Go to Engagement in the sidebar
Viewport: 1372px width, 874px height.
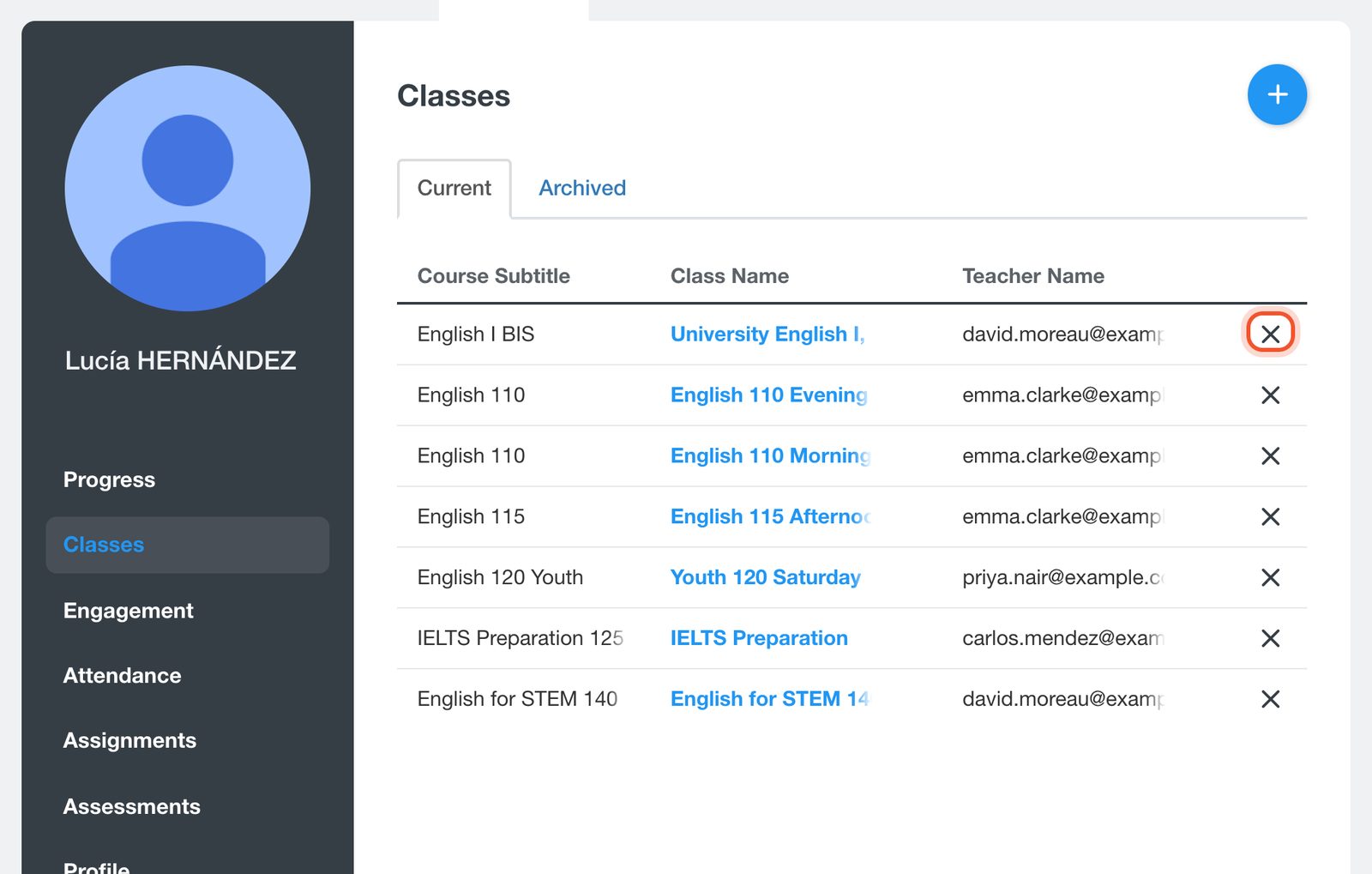(x=129, y=611)
